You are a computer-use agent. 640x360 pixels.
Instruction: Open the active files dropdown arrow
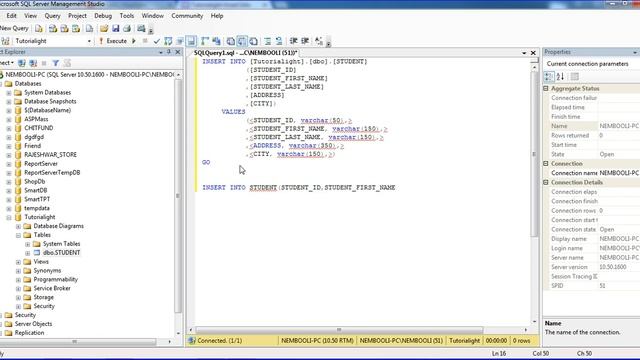[524, 53]
